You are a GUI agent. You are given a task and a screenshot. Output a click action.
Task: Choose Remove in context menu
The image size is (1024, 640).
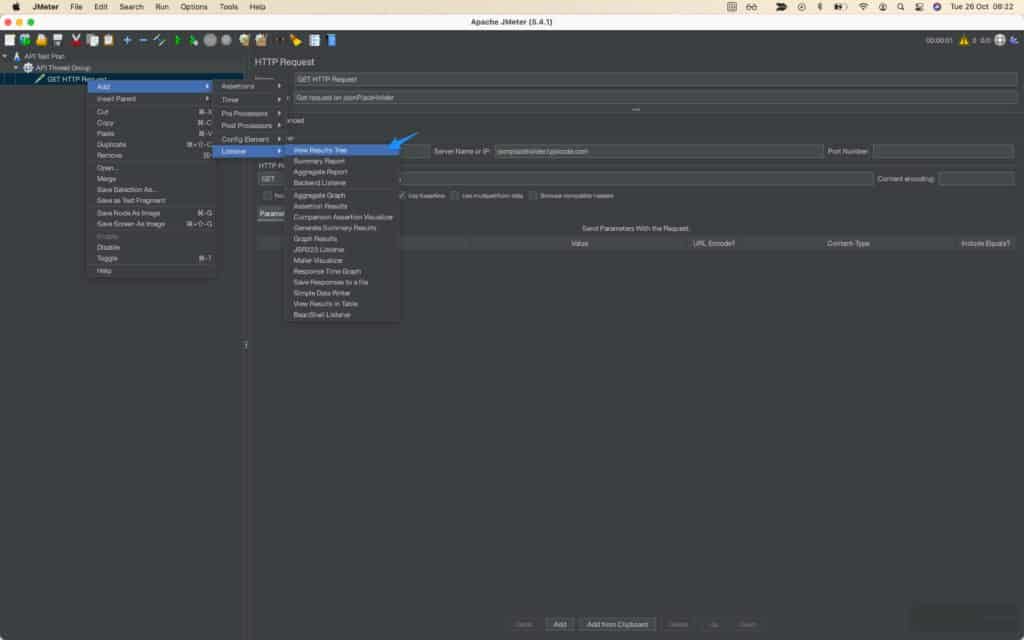[x=152, y=155]
